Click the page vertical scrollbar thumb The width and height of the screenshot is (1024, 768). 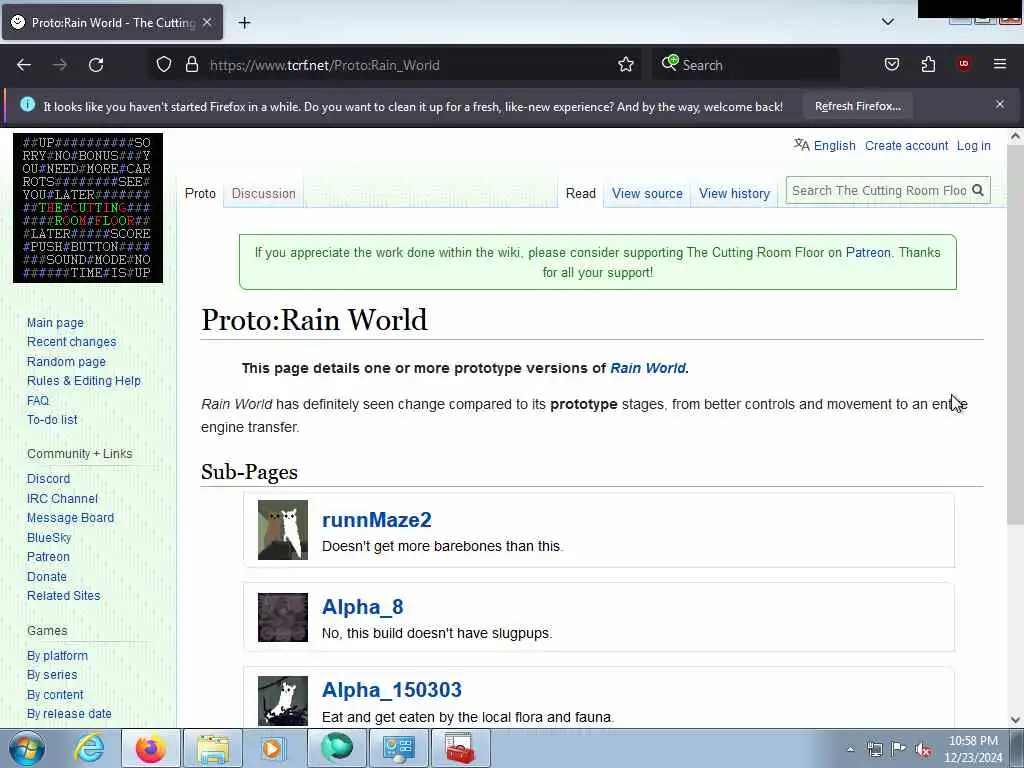point(1015,334)
